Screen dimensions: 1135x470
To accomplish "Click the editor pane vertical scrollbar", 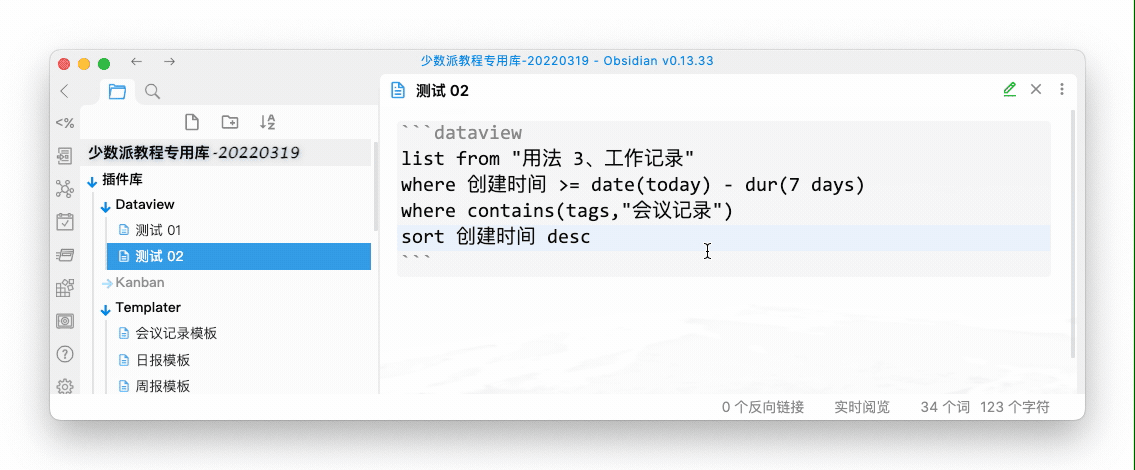I will pos(1073,234).
